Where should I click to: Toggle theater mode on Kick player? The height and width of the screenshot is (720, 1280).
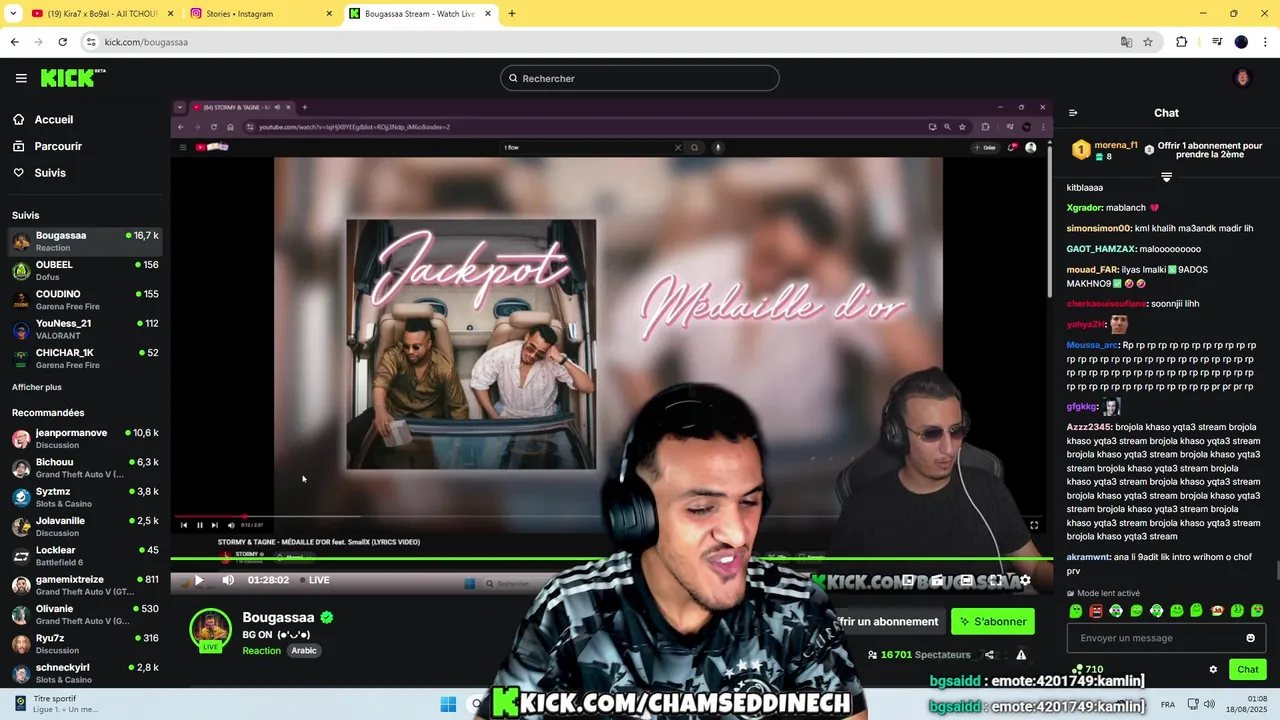tap(966, 580)
